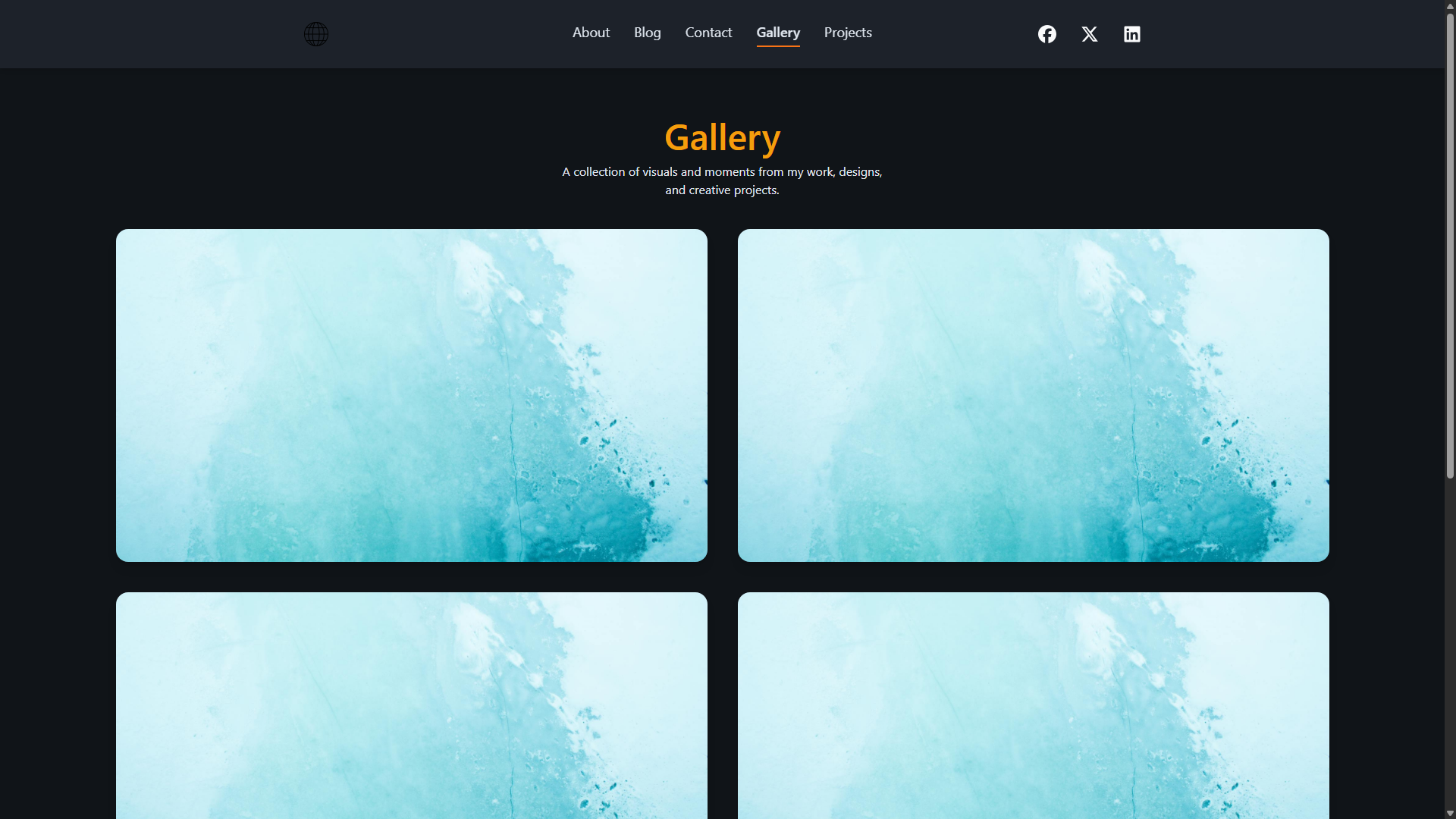Open the Facebook social media icon
This screenshot has width=1456, height=819.
(1046, 33)
